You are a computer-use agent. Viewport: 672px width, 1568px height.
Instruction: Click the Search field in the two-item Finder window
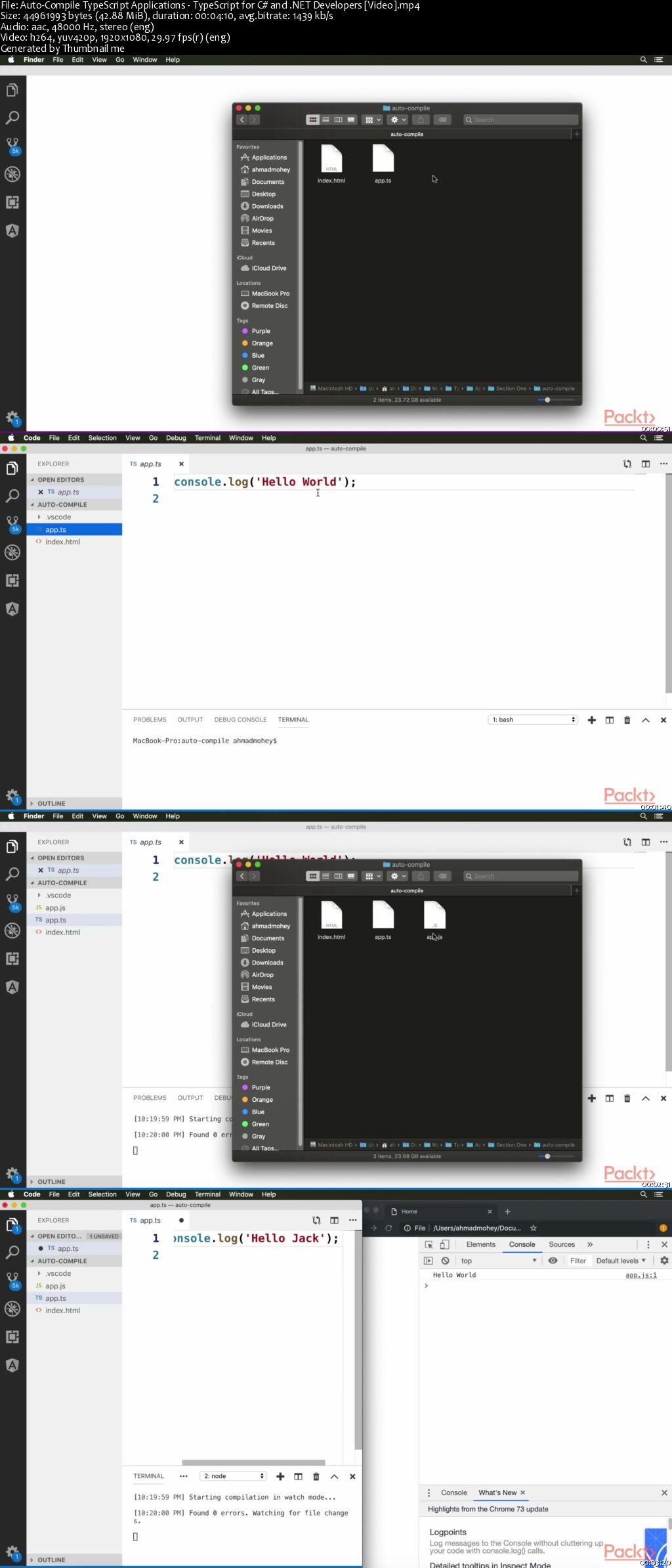click(521, 120)
